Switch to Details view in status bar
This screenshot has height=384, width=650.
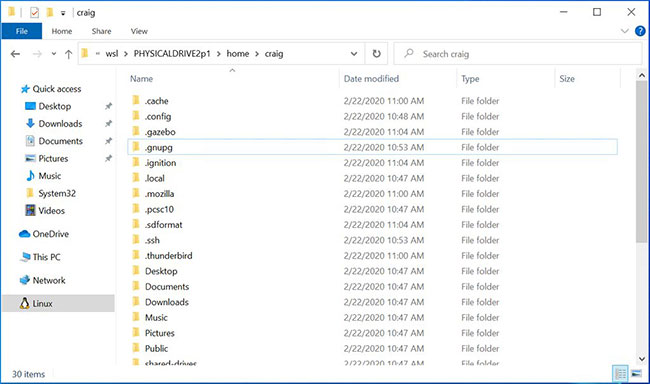pyautogui.click(x=621, y=374)
